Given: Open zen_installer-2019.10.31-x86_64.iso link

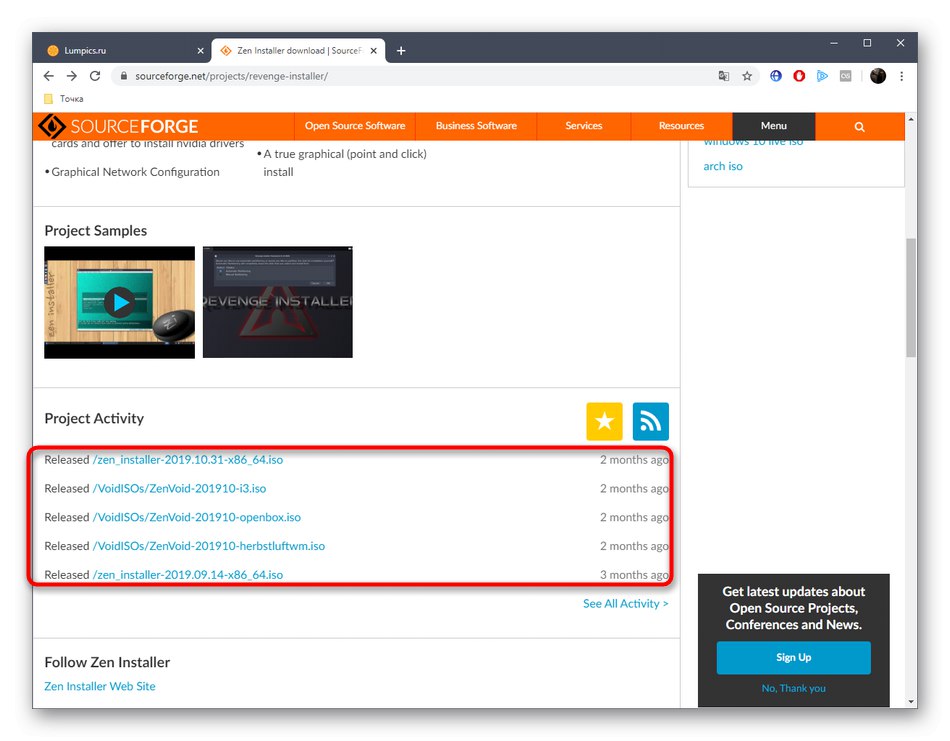Looking at the screenshot, I should 188,460.
